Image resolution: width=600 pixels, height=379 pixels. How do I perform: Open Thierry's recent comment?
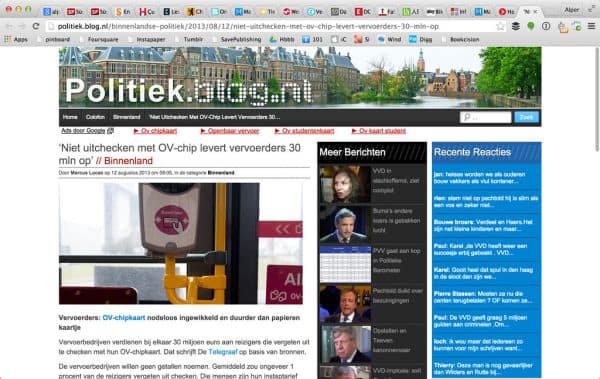click(x=483, y=369)
